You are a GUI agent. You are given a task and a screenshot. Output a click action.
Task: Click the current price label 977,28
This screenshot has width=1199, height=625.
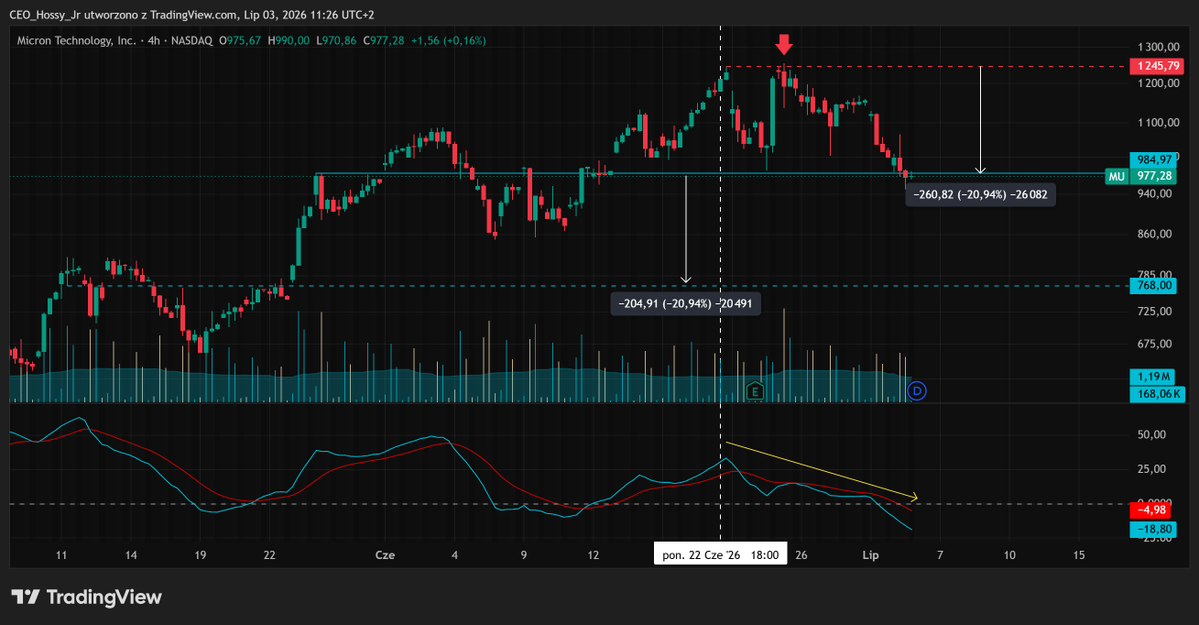1154,176
